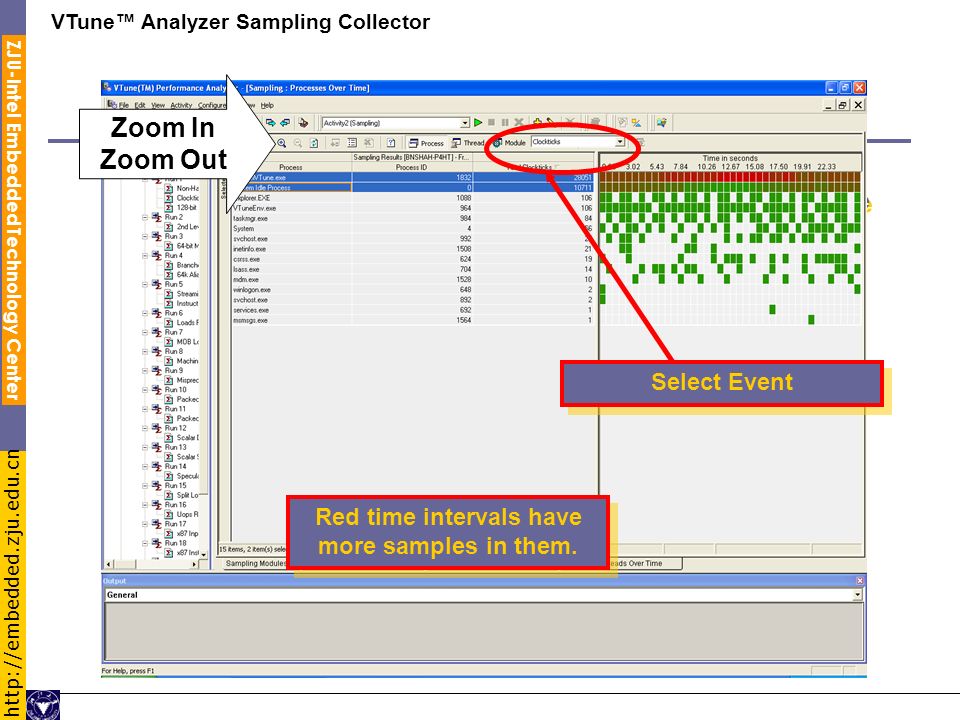Collapse the Run 10 tree node

tap(145, 389)
